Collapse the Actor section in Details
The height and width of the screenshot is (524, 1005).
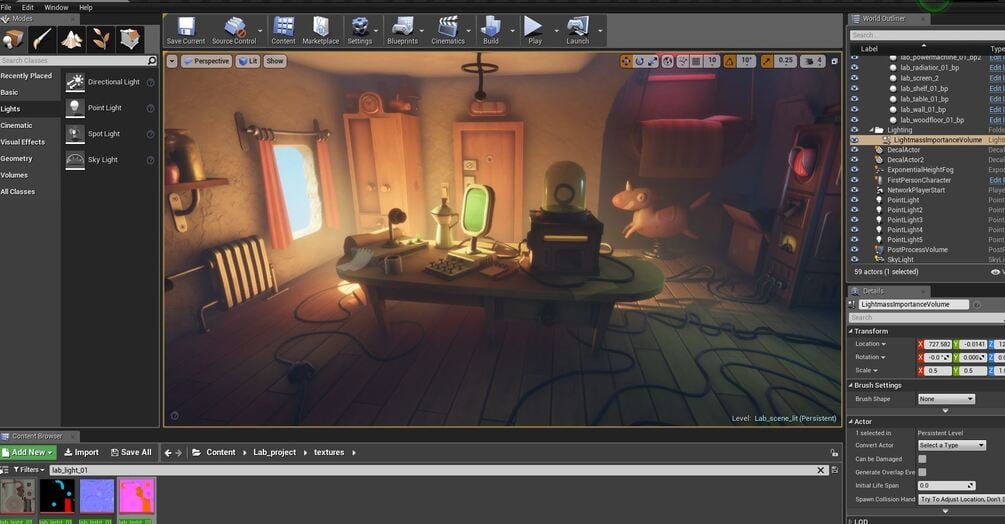point(851,422)
